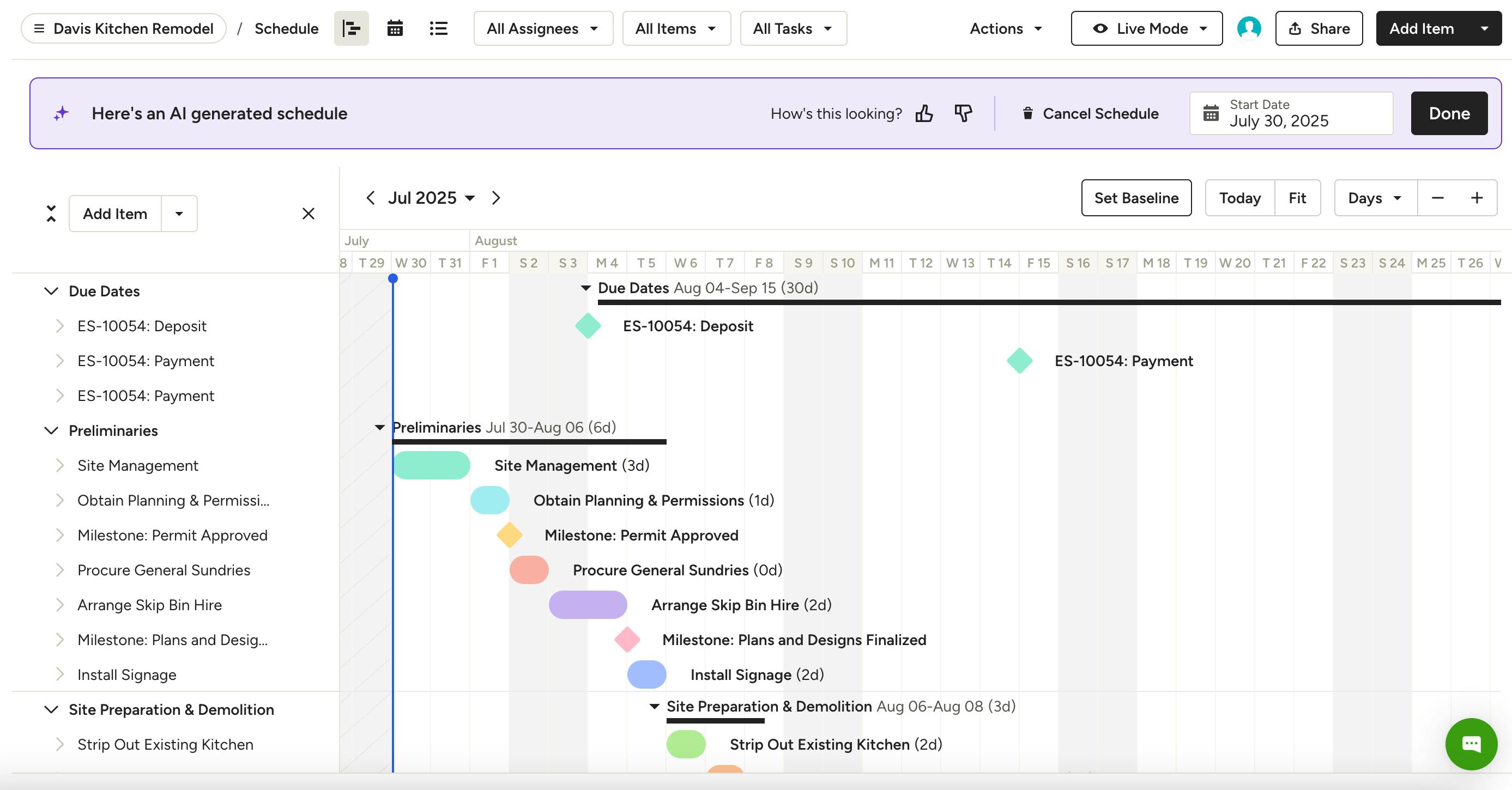The height and width of the screenshot is (790, 1512).
Task: Open the calendar view icon
Action: click(395, 28)
